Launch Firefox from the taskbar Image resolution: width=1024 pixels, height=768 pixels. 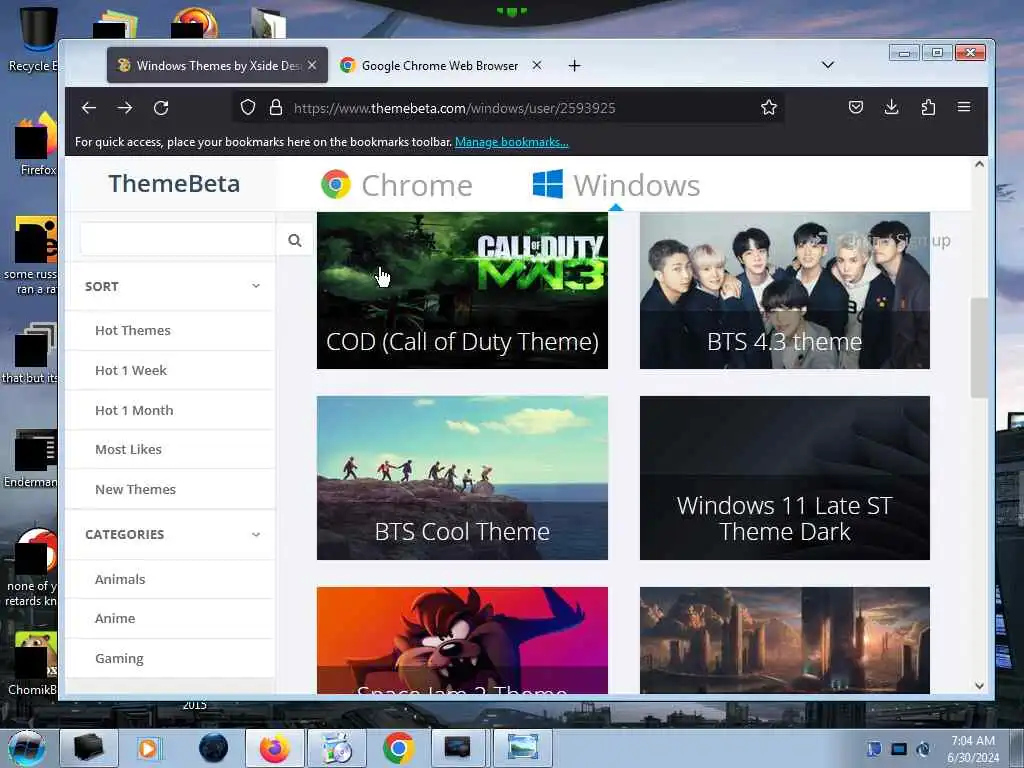pyautogui.click(x=274, y=748)
